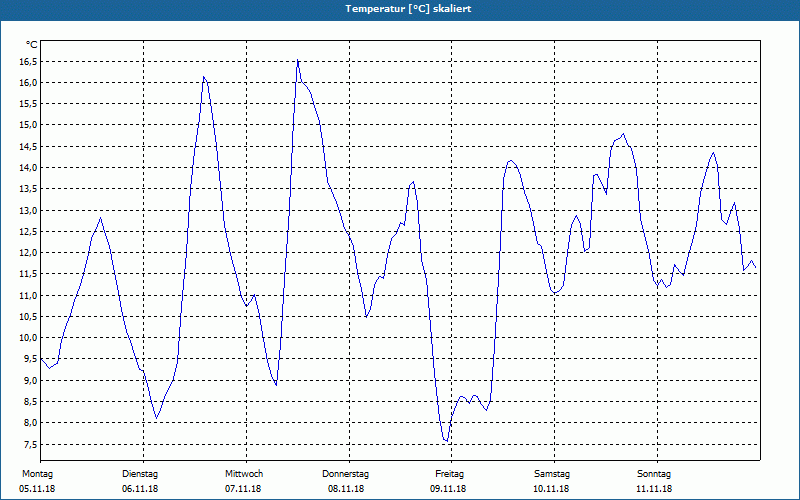
Task: Click the 15,5 axis value
Action: [28, 104]
